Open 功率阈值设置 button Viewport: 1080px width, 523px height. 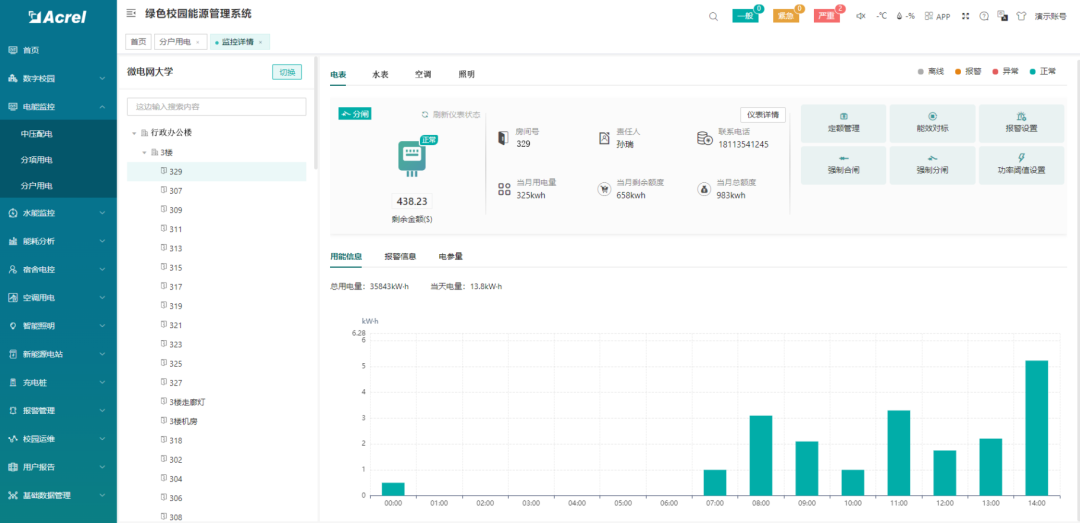tap(1021, 165)
